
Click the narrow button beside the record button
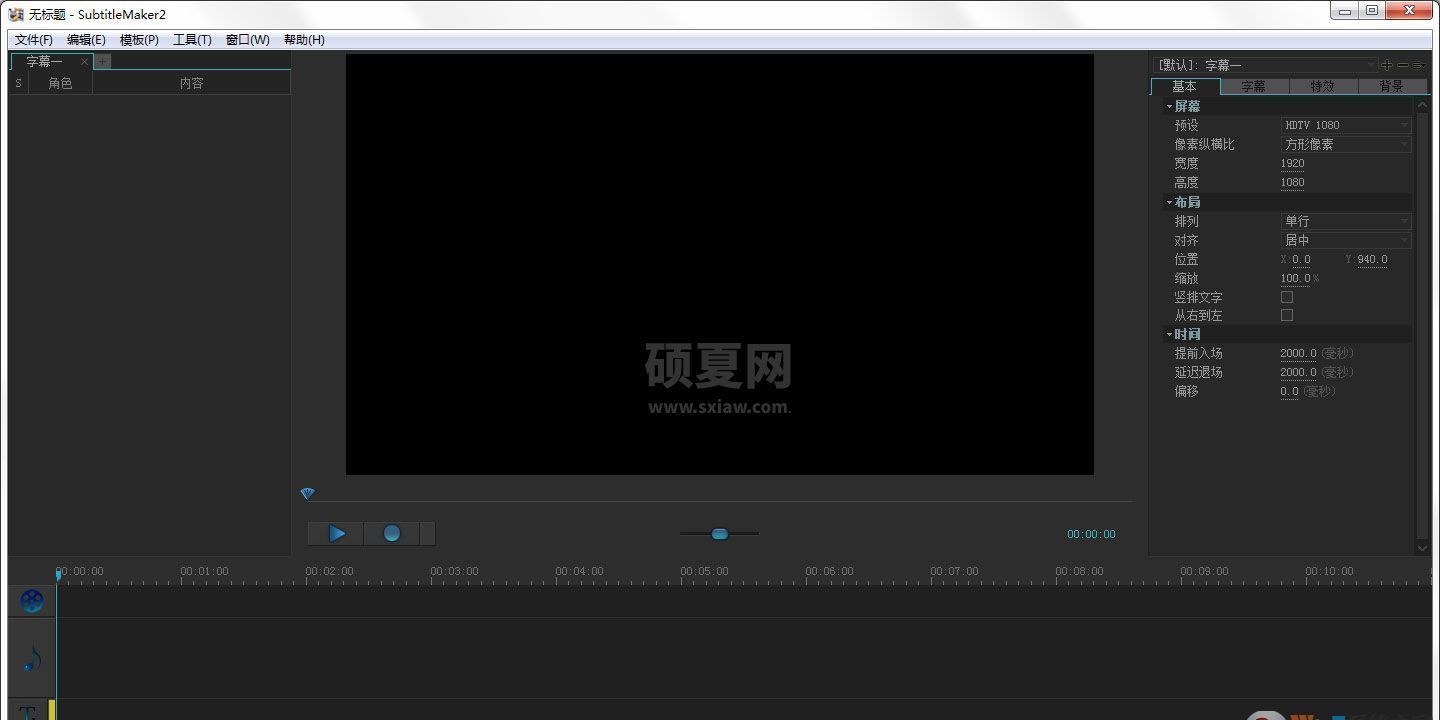pyautogui.click(x=427, y=534)
